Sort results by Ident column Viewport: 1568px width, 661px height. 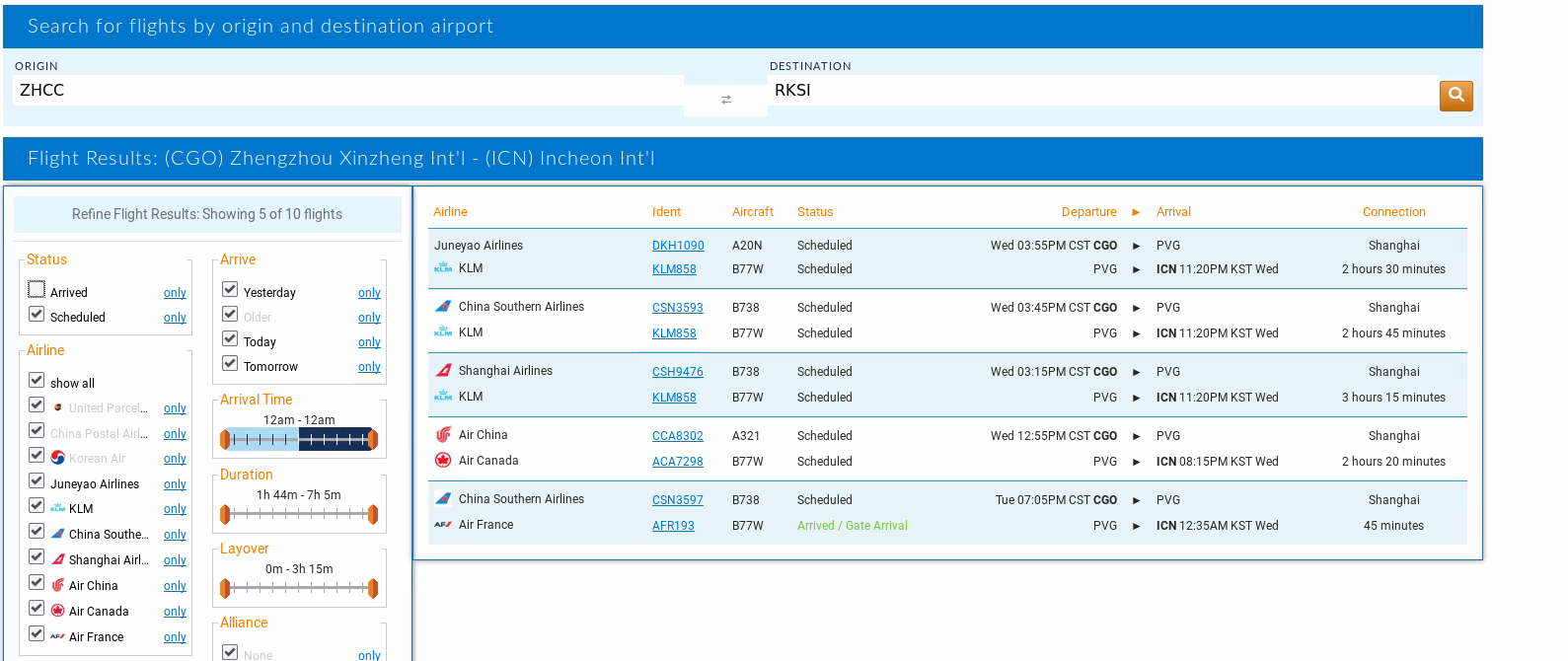click(x=666, y=212)
